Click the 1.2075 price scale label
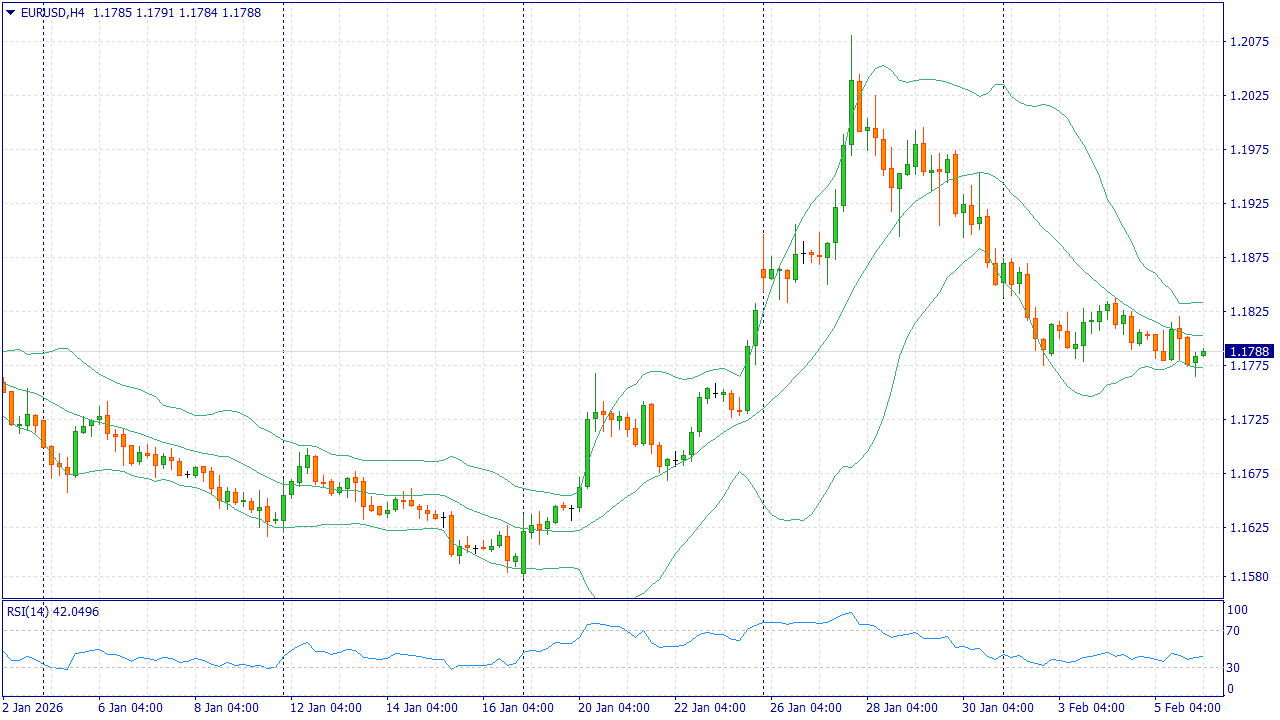The image size is (1280, 720). coord(1248,42)
